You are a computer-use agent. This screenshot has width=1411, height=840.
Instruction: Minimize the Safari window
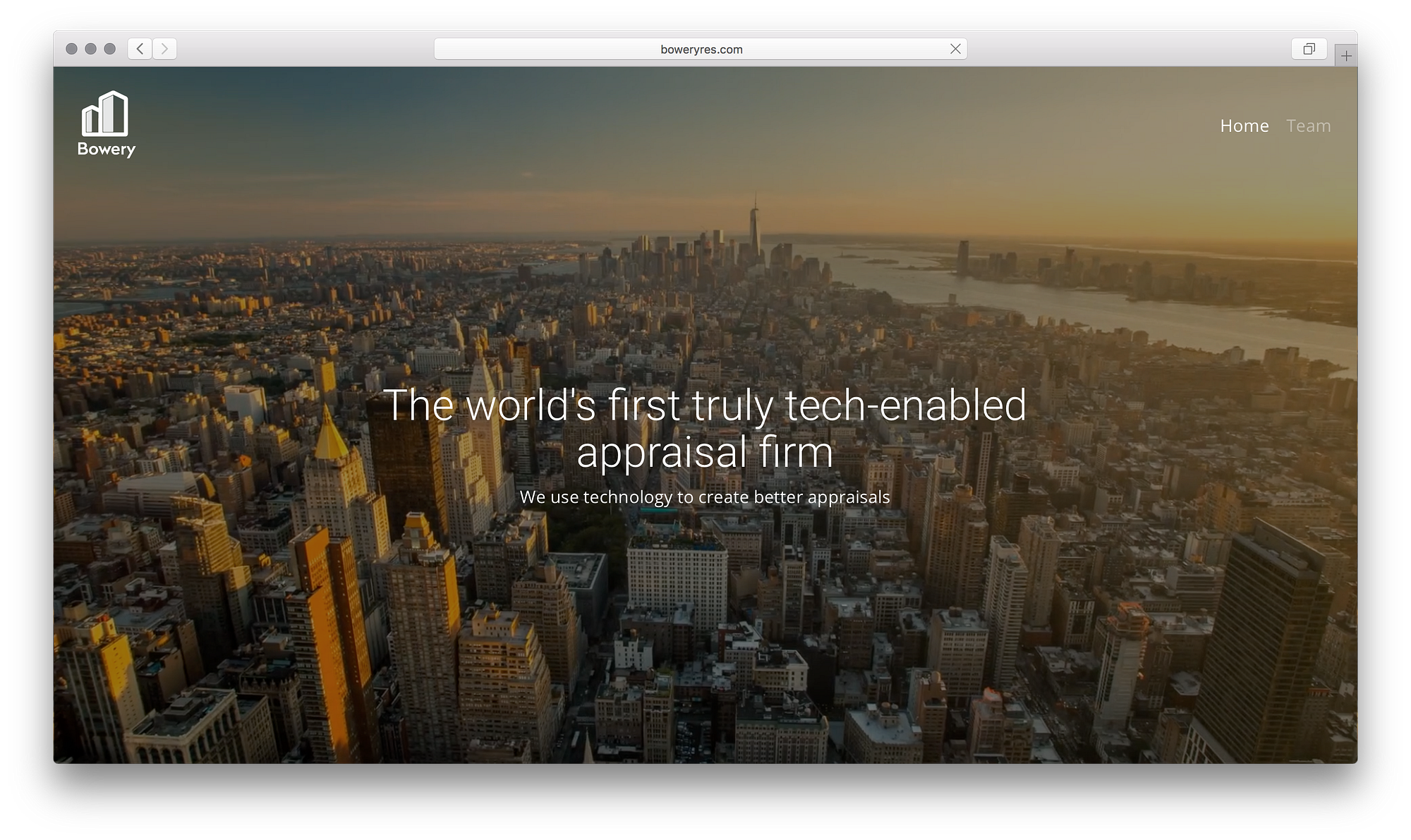click(90, 49)
